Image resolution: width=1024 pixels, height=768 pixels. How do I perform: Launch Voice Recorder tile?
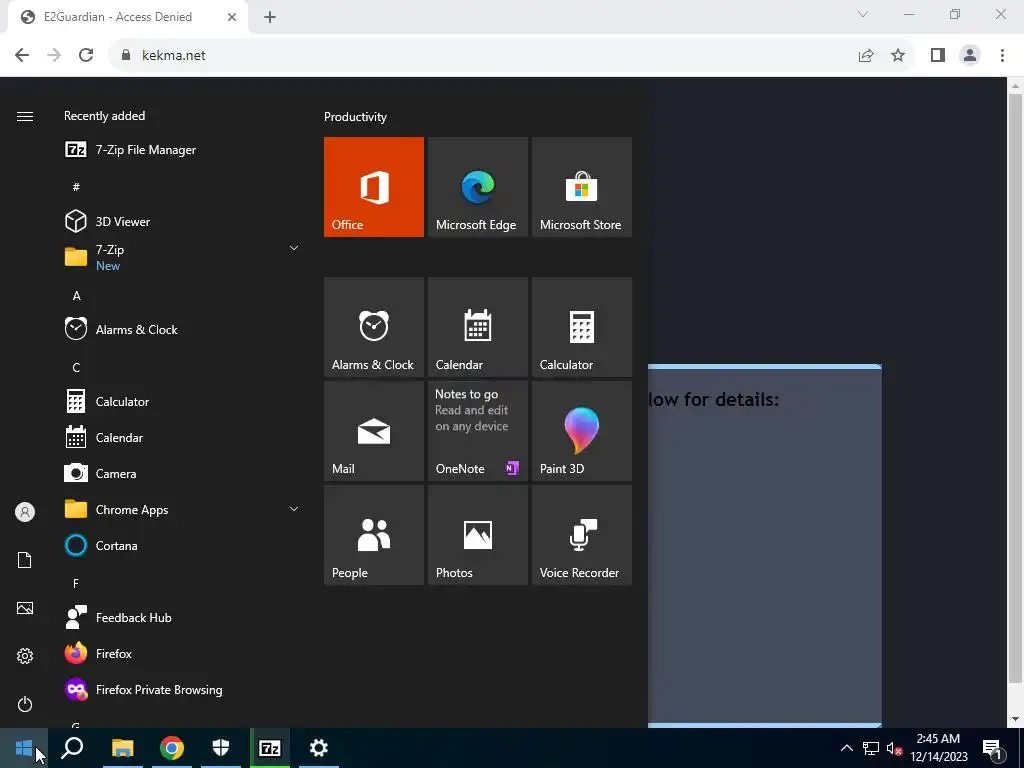(581, 535)
